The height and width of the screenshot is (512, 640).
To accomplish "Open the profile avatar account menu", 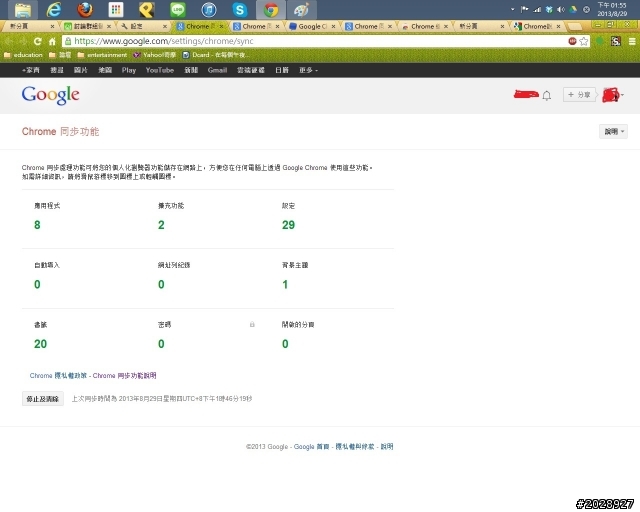I will 613,95.
